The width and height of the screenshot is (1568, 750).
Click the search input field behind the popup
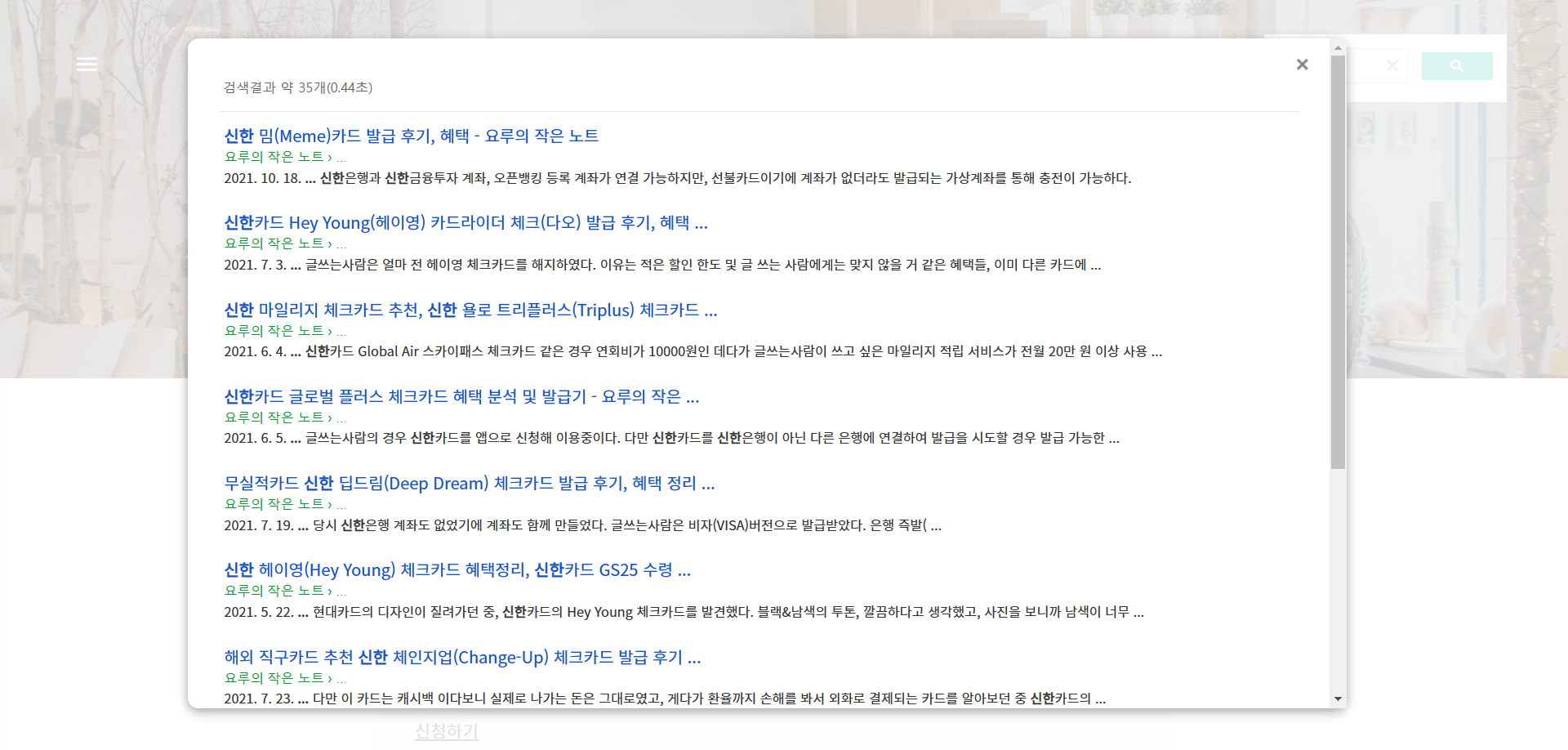[x=1377, y=66]
